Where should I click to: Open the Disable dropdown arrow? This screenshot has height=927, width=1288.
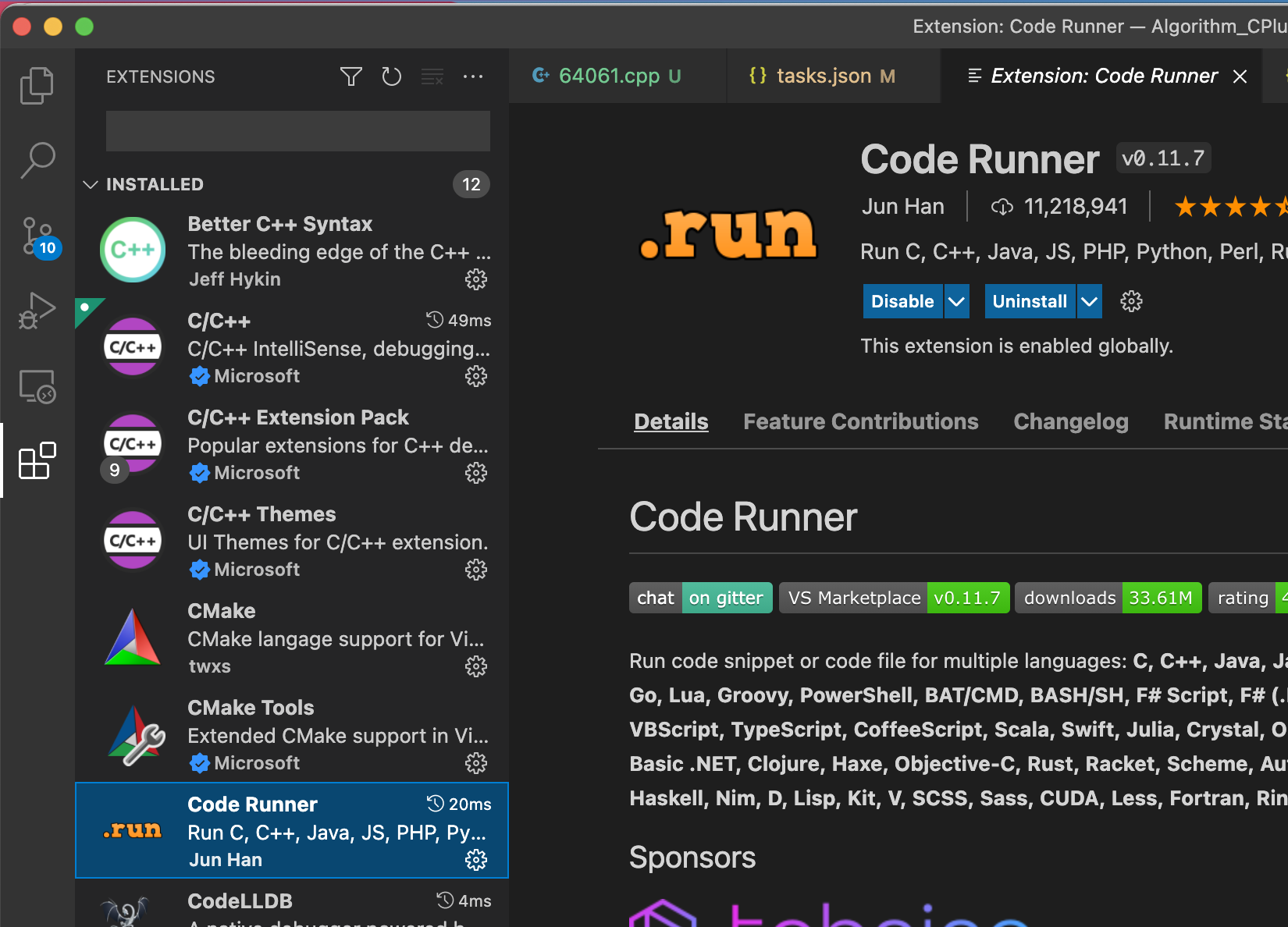click(x=956, y=301)
